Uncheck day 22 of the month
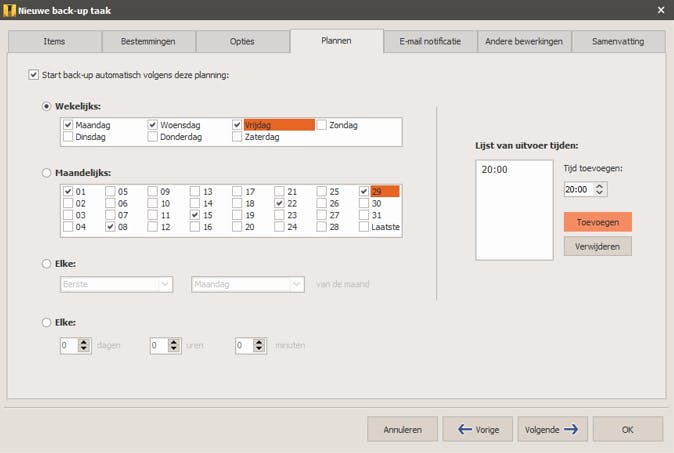Image resolution: width=674 pixels, height=453 pixels. click(x=279, y=203)
